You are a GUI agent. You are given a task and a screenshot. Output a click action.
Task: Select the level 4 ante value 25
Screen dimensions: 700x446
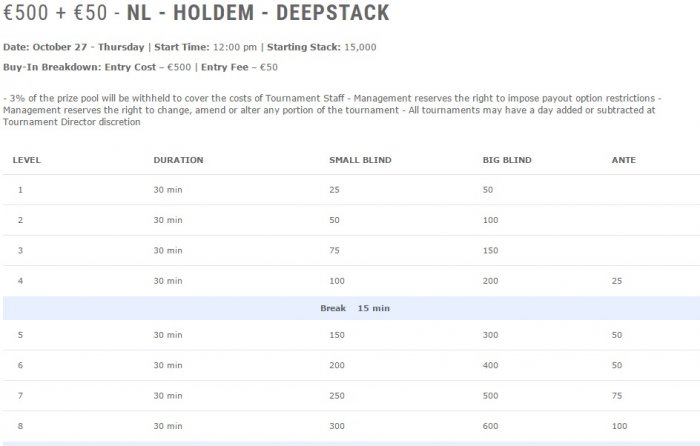click(617, 281)
